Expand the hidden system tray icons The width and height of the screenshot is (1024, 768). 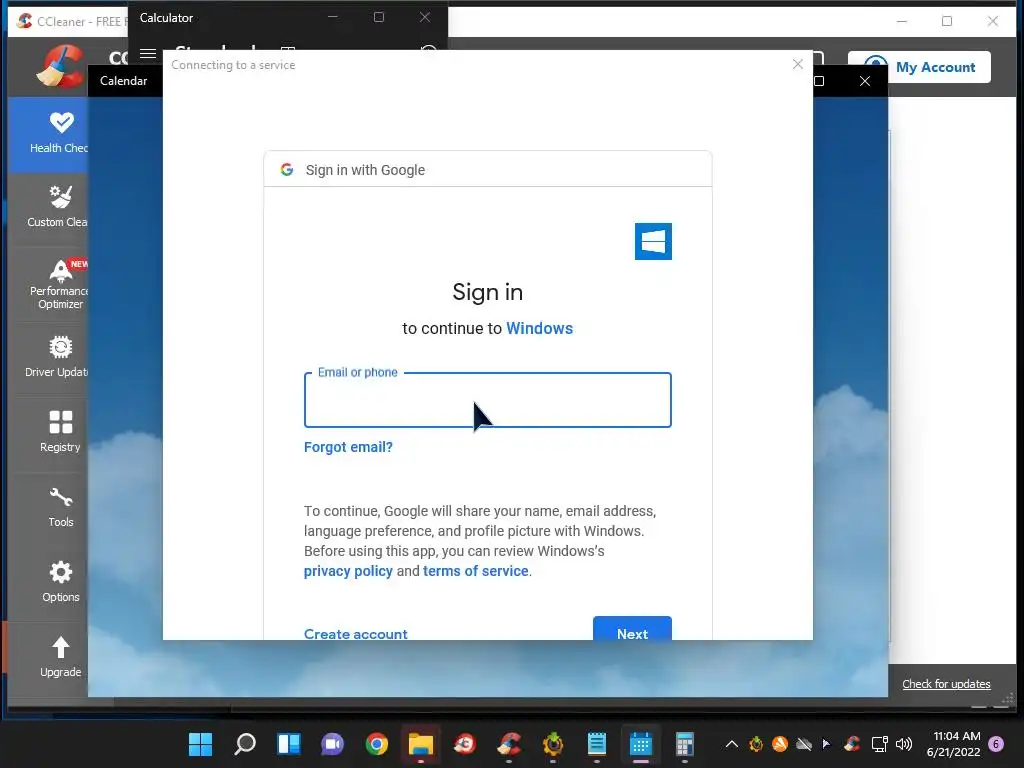coord(732,744)
